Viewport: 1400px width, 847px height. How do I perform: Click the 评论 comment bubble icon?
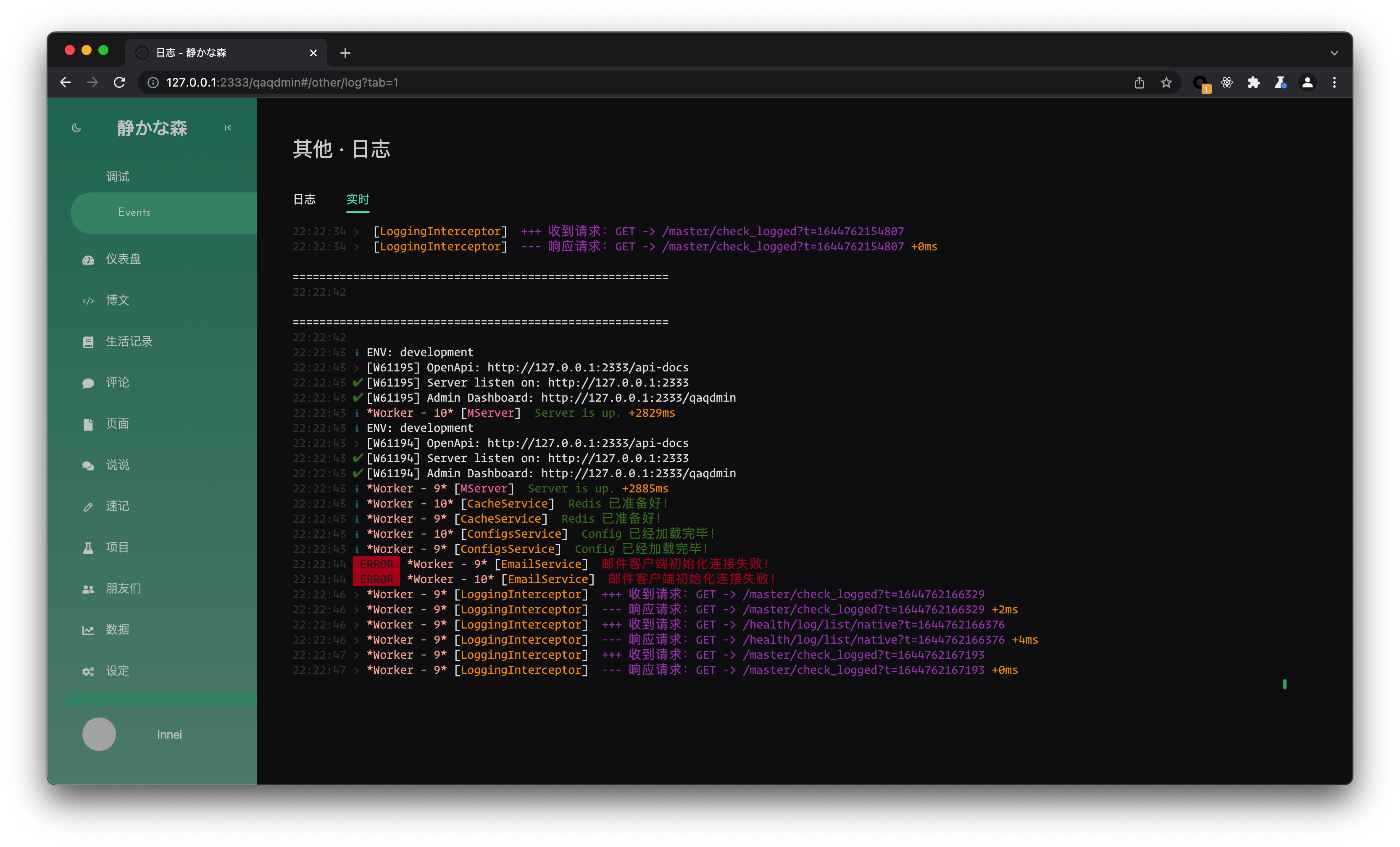(x=88, y=383)
